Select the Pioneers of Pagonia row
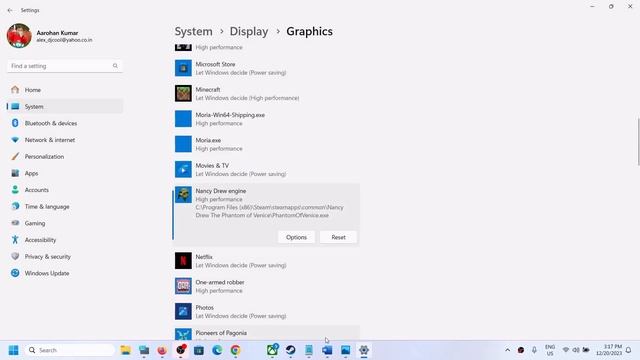The height and width of the screenshot is (360, 640). tap(267, 333)
